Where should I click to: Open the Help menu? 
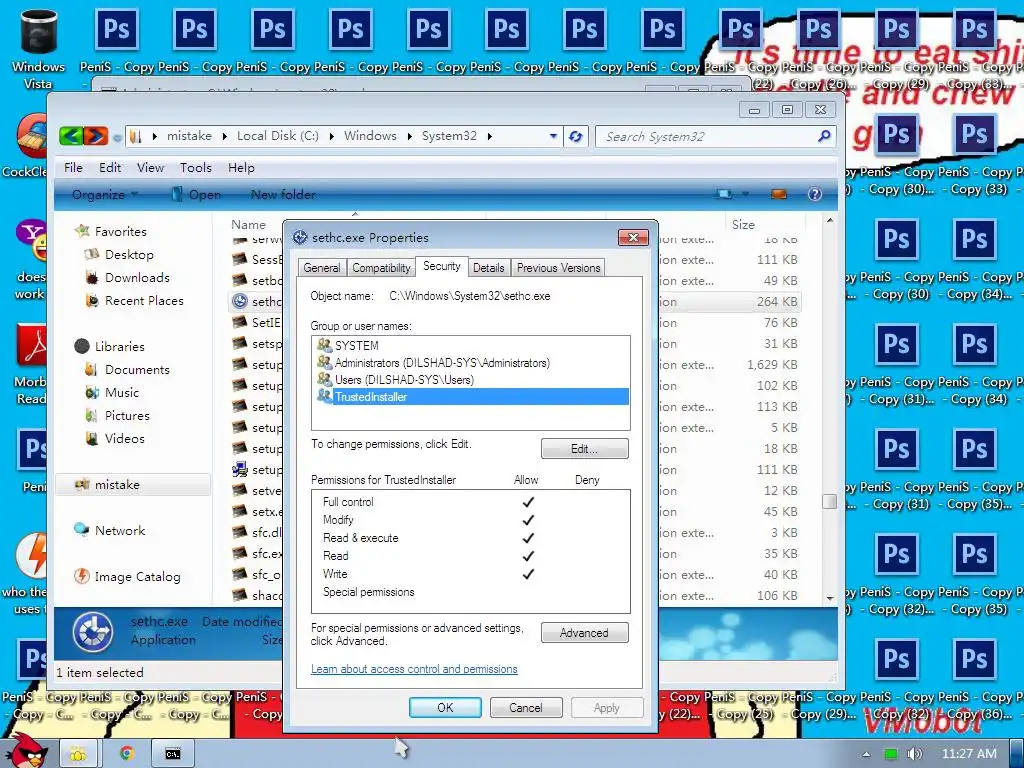[241, 168]
